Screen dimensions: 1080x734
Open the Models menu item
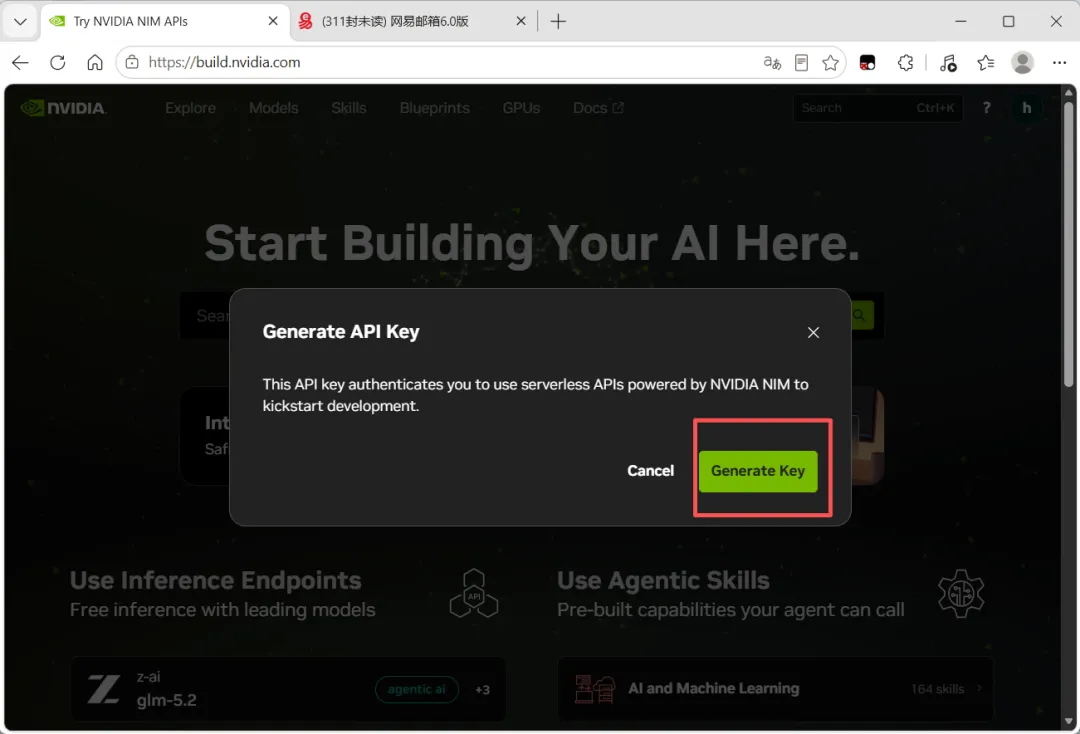tap(273, 108)
